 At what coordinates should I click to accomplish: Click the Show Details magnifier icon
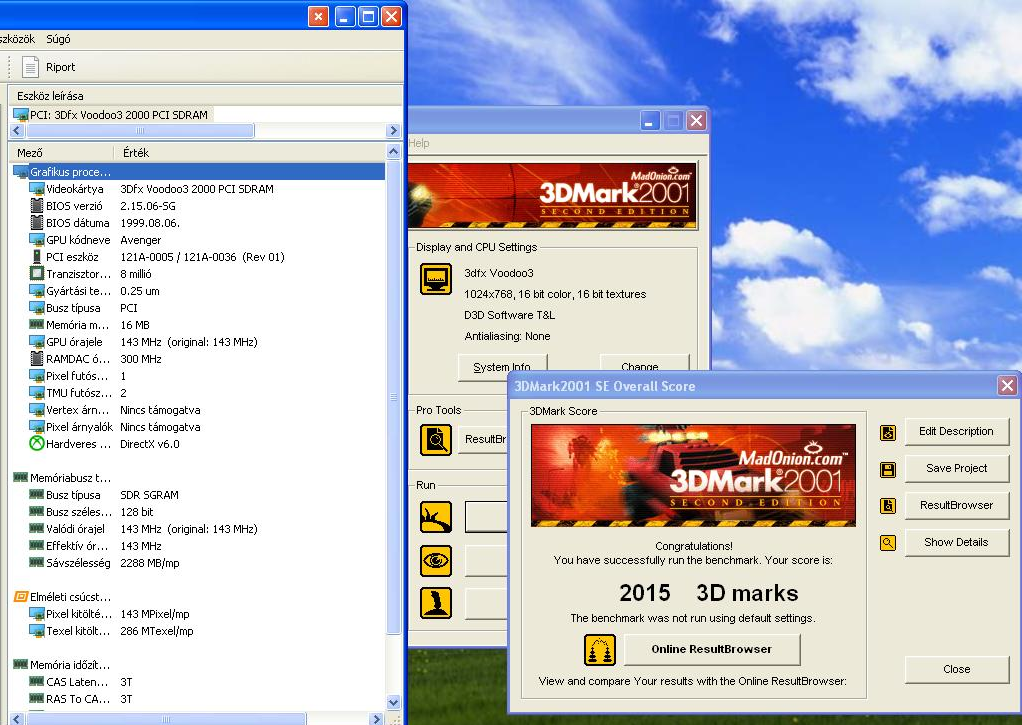888,542
